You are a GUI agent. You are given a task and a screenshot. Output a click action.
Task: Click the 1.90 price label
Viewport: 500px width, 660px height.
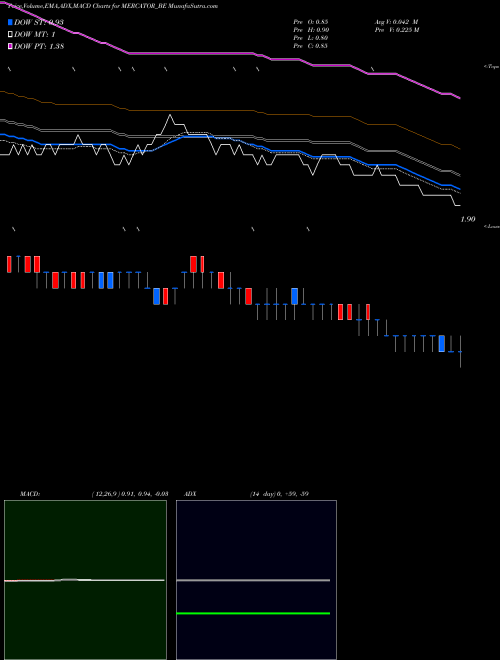pyautogui.click(x=468, y=219)
